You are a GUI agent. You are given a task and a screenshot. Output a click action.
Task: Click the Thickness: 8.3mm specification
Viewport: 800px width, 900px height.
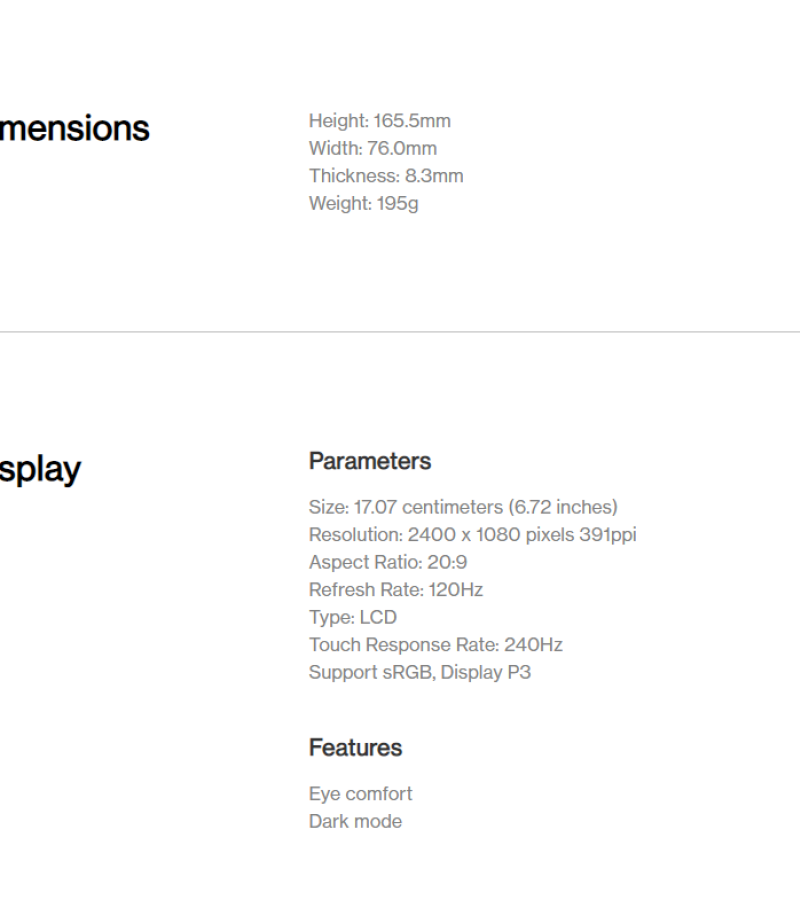[x=385, y=176]
